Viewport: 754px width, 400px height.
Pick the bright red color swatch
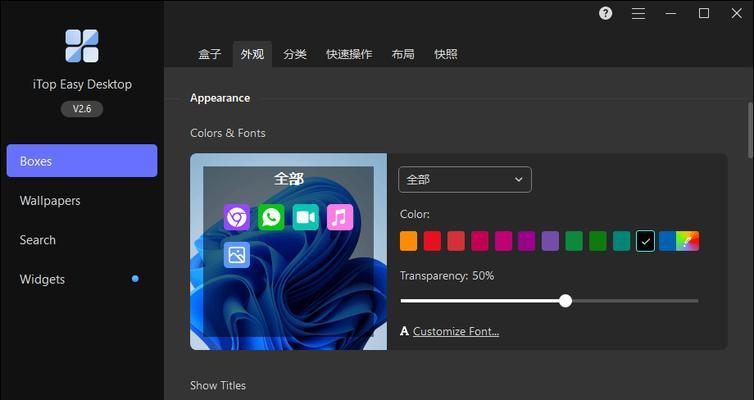click(432, 241)
